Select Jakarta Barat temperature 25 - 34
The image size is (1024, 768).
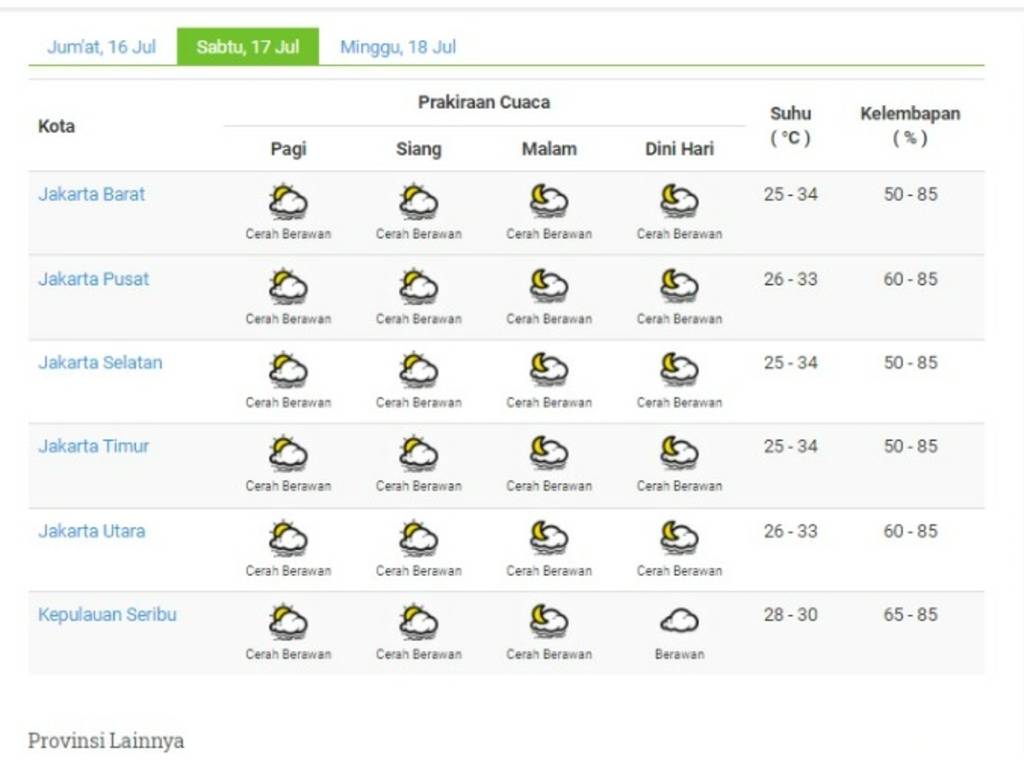tap(790, 194)
